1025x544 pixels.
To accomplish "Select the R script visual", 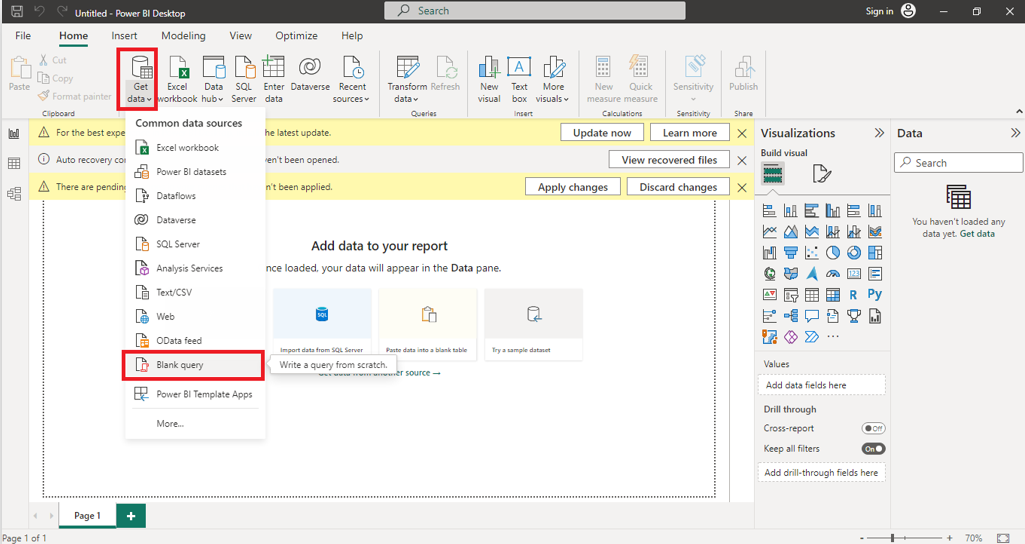I will click(854, 295).
